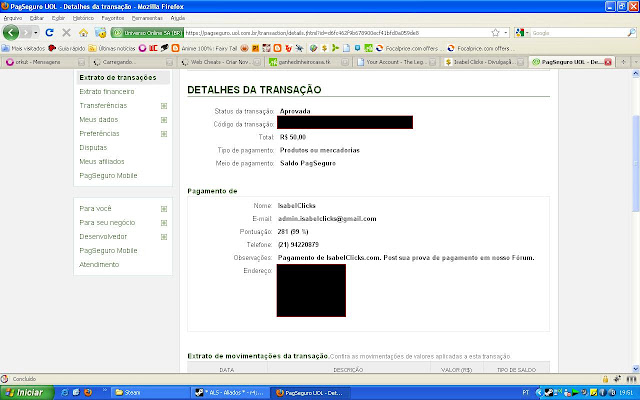Click the scrollbar down arrow
Screen dimensions: 640x400
coord(636,369)
